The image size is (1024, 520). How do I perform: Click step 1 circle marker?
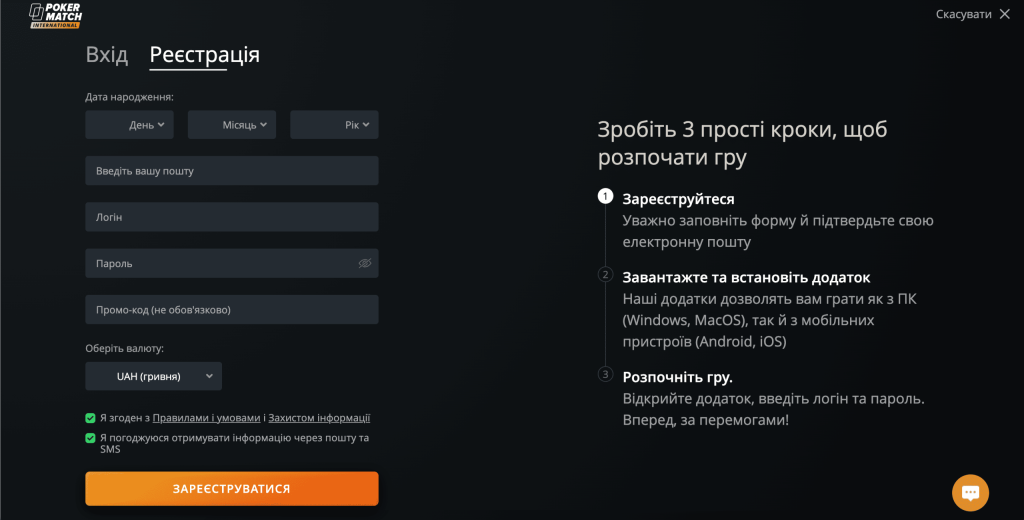click(605, 196)
